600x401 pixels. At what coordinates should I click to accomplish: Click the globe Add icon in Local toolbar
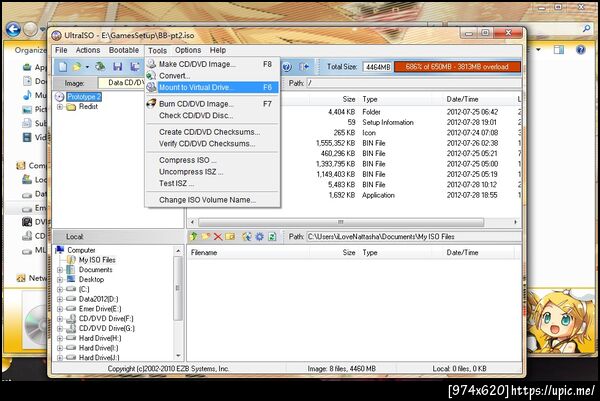[x=247, y=236]
